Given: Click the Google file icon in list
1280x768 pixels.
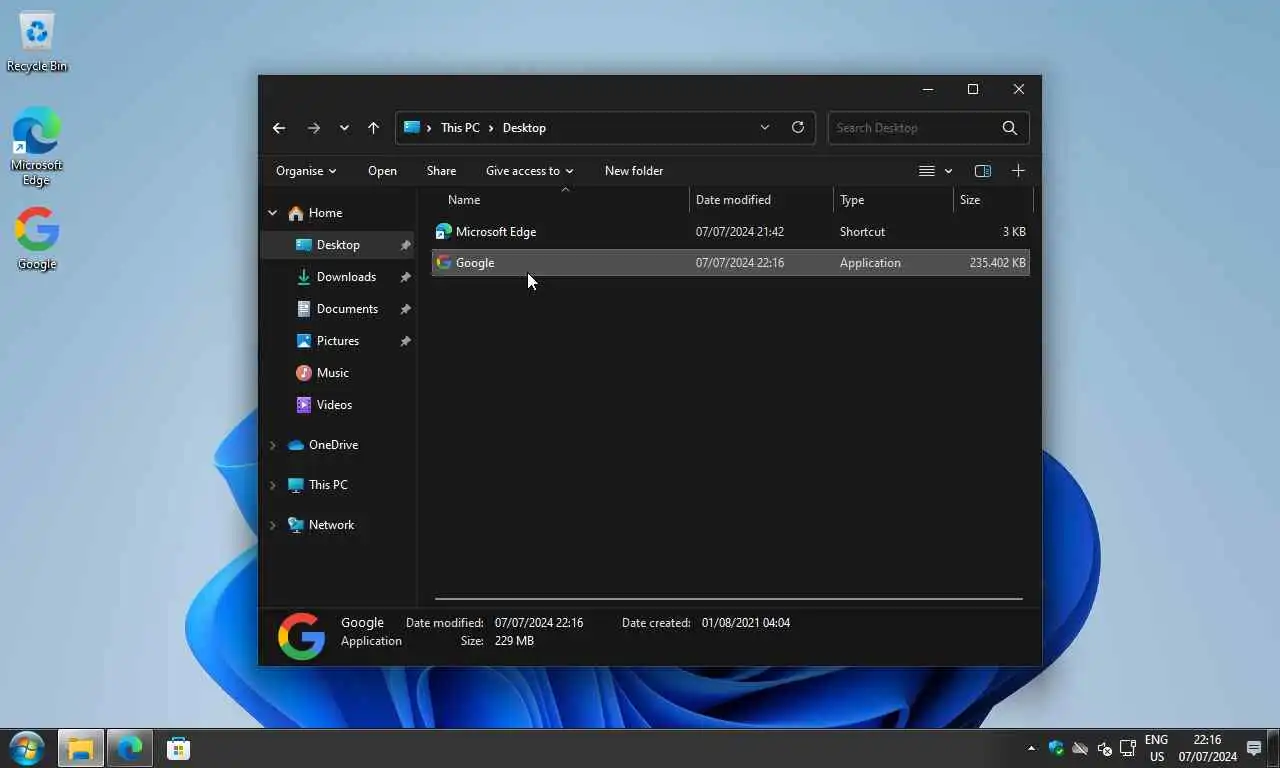Looking at the screenshot, I should click(x=444, y=263).
